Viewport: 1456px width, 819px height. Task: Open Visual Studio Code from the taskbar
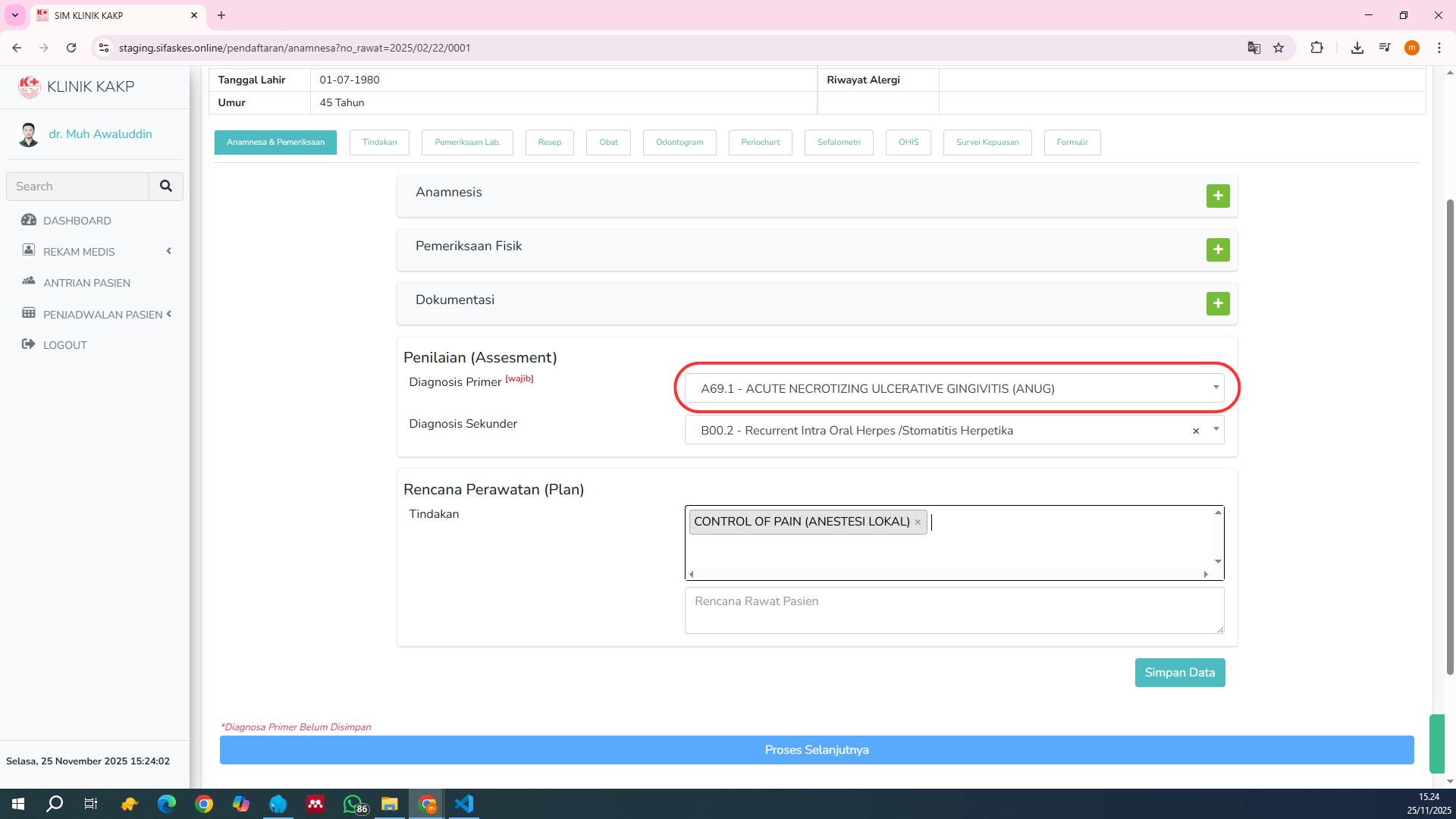pos(464,804)
